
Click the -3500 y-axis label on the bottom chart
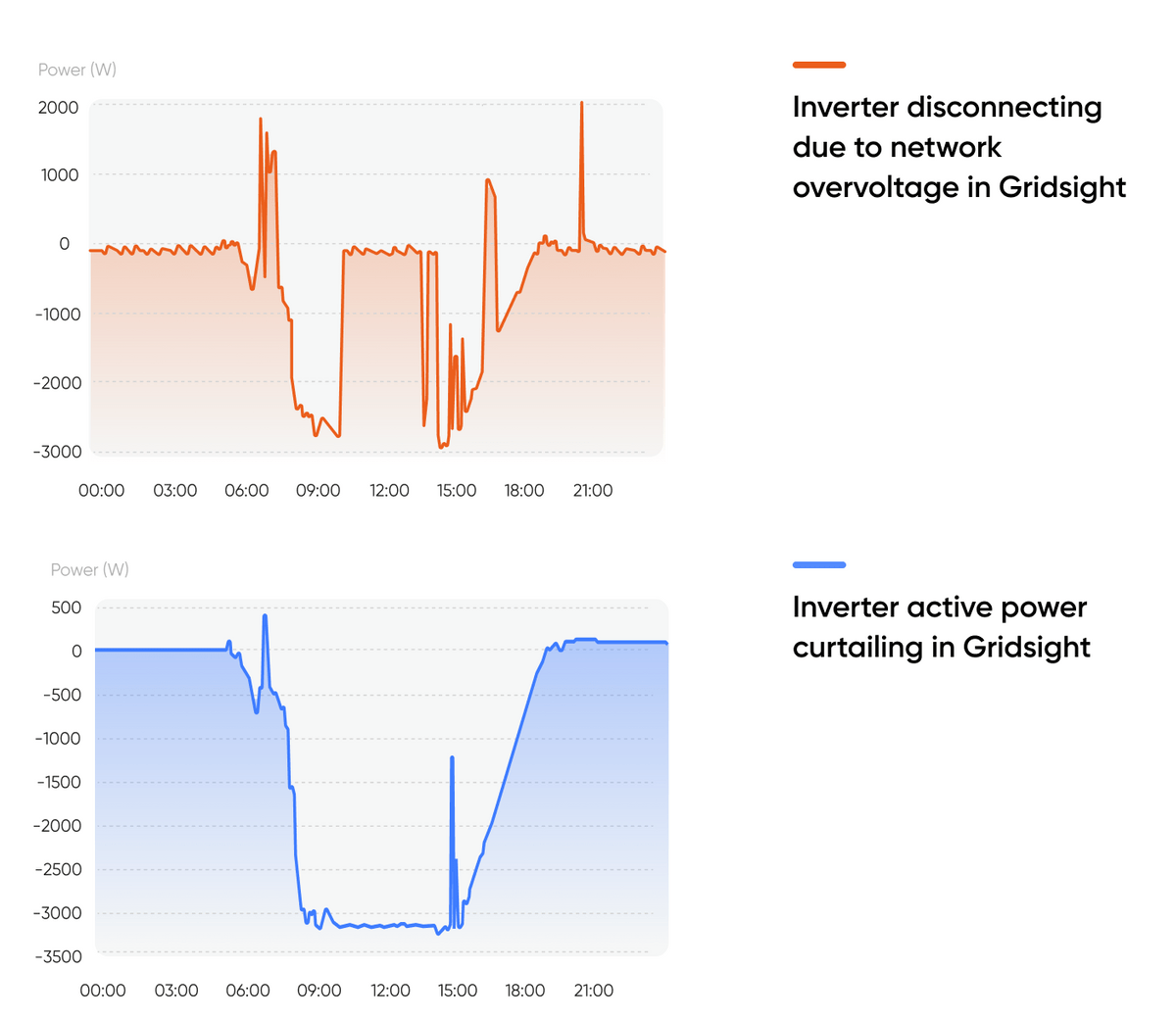(x=60, y=956)
